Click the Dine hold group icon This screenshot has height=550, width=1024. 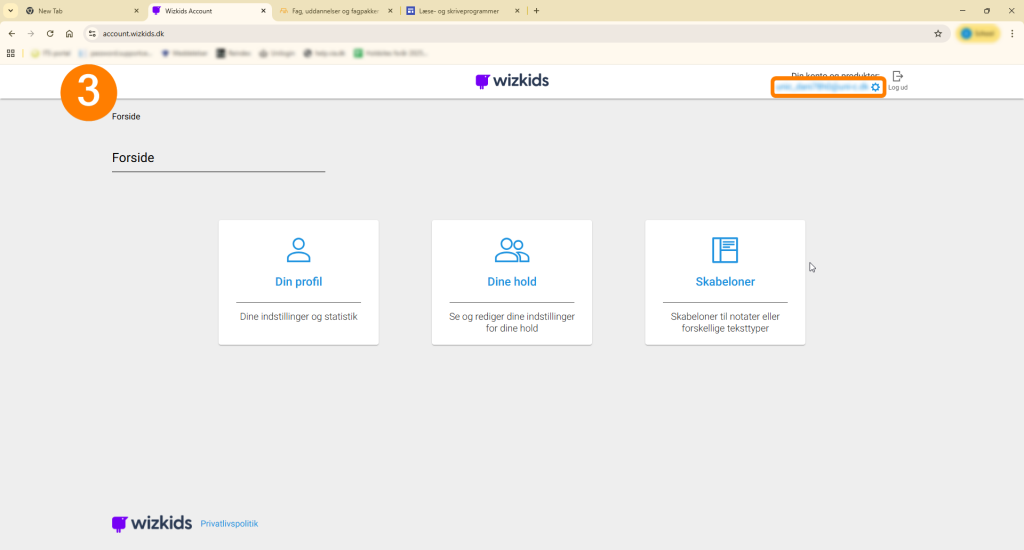click(512, 249)
